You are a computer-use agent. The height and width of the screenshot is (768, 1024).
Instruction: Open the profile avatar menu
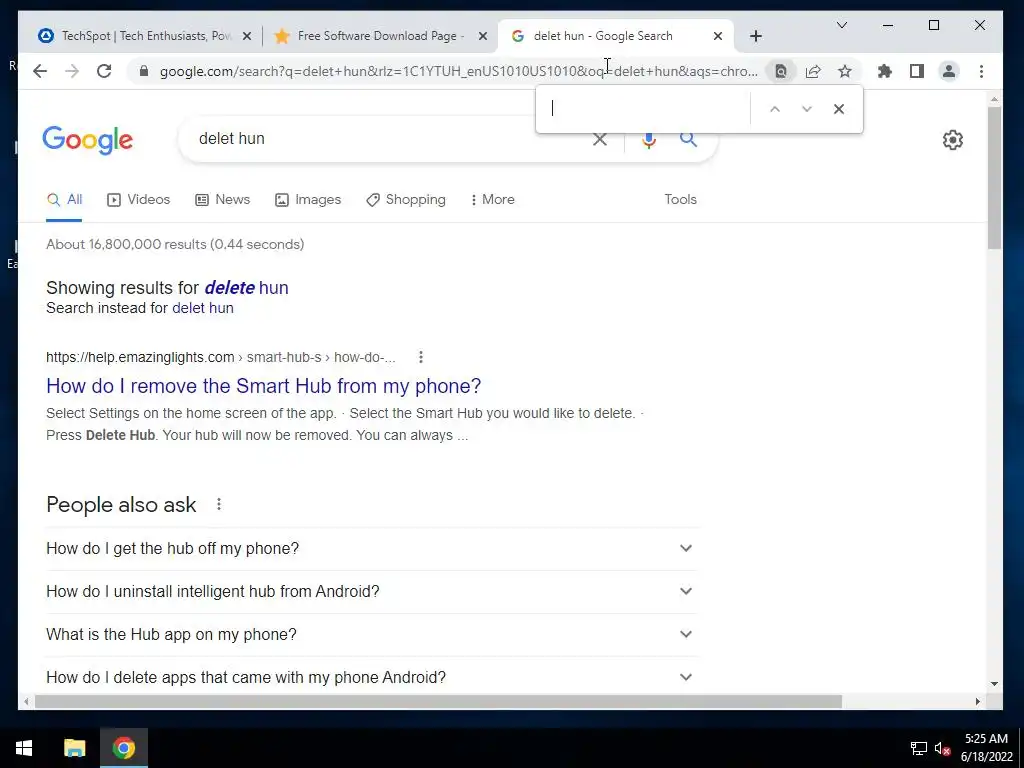click(x=949, y=71)
